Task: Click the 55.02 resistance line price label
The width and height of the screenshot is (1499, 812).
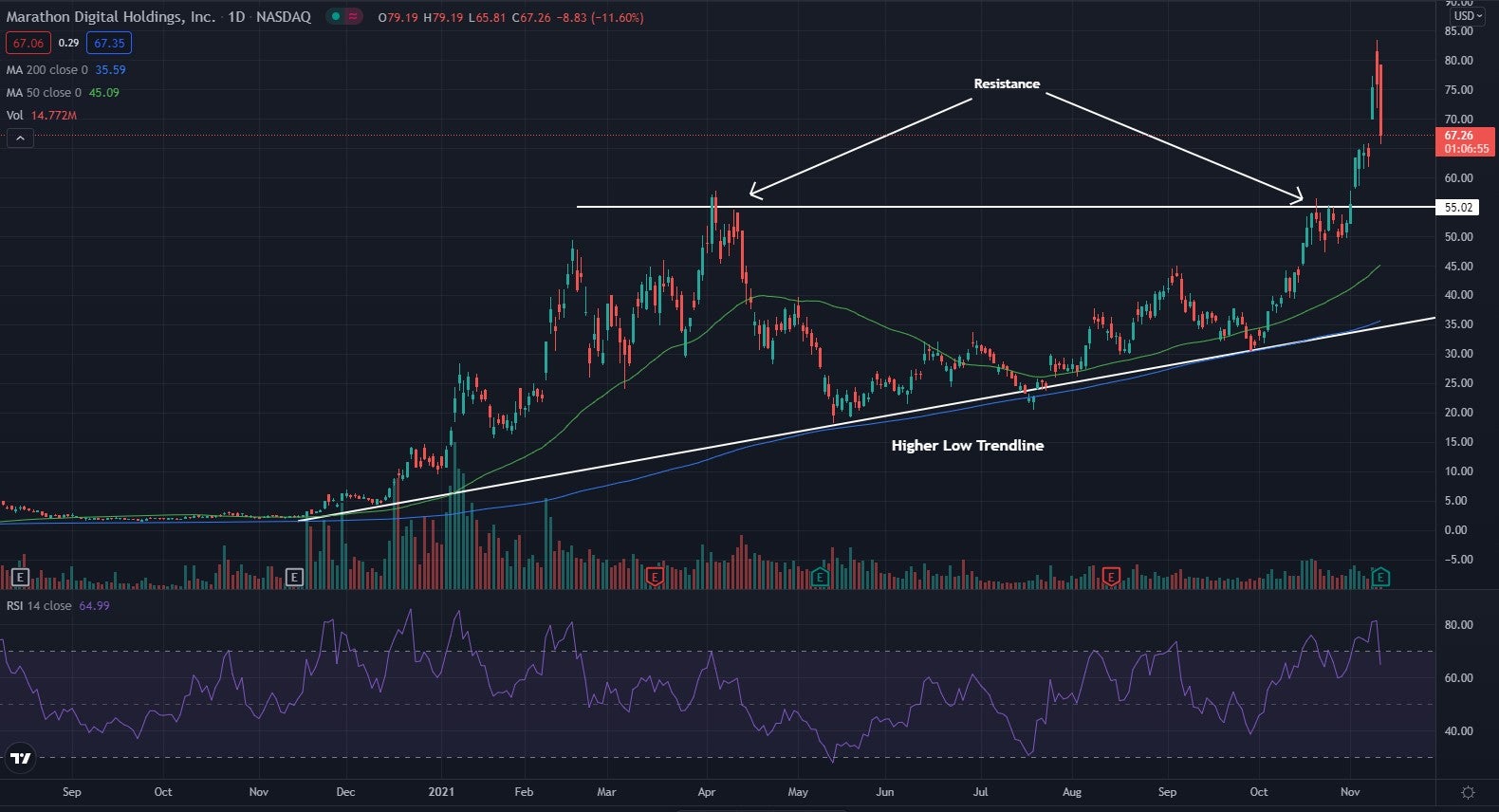Action: (1458, 207)
